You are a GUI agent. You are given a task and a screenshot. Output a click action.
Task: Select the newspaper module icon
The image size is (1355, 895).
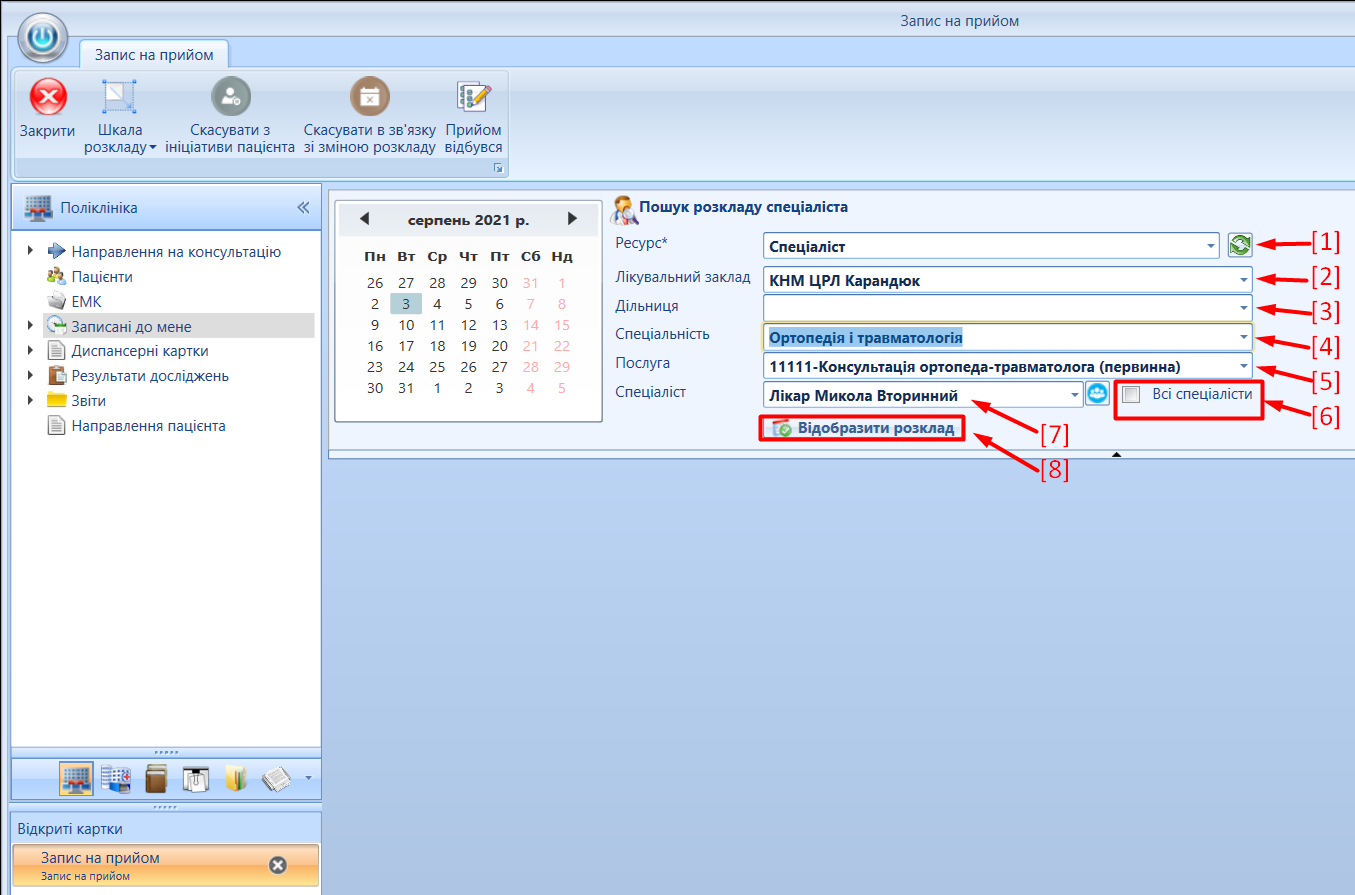click(276, 778)
